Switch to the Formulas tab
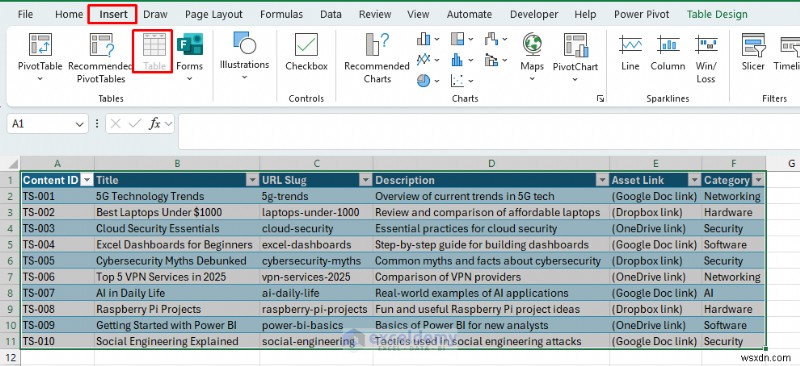 click(x=281, y=14)
